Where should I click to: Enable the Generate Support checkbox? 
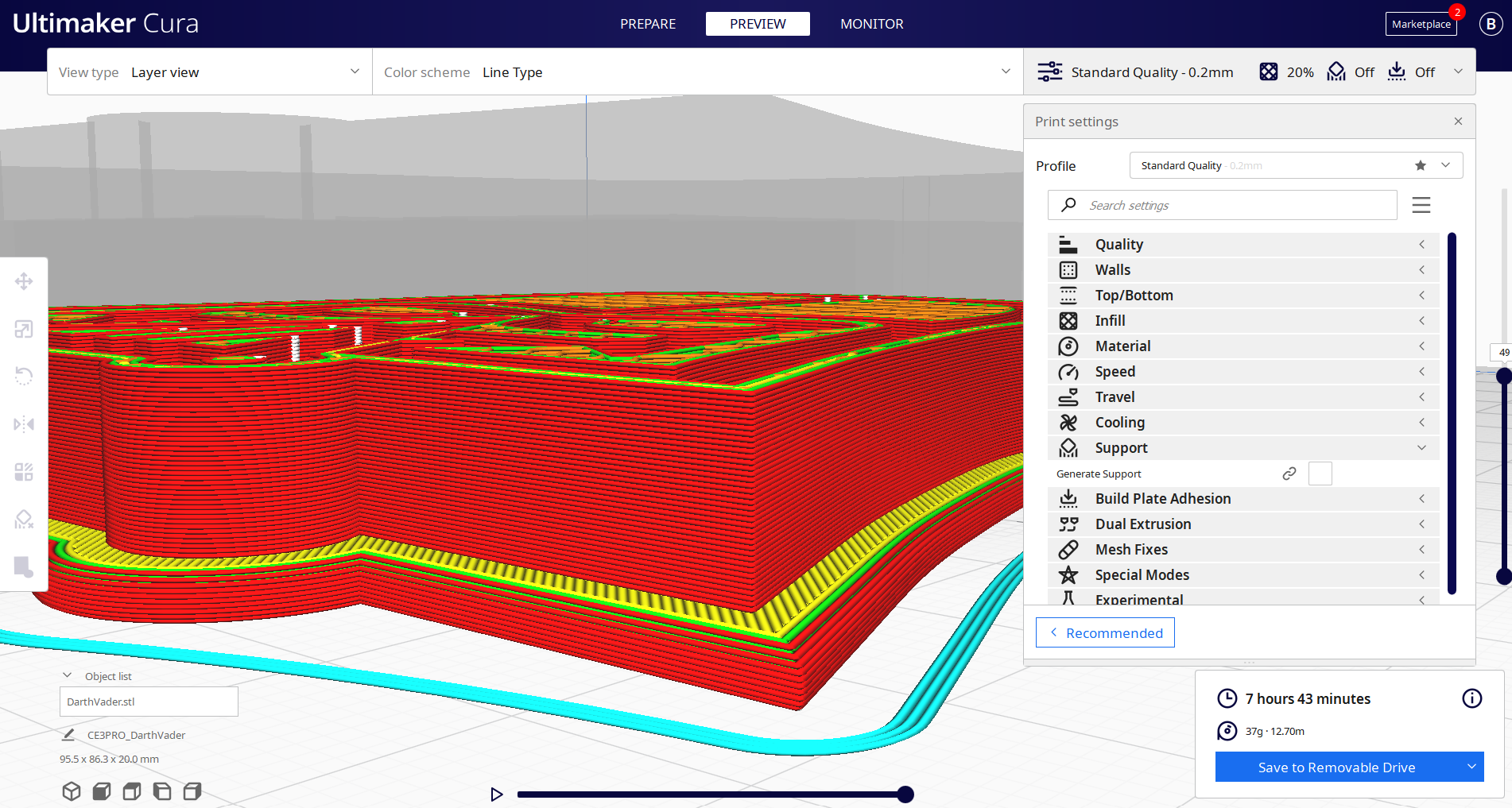point(1320,474)
